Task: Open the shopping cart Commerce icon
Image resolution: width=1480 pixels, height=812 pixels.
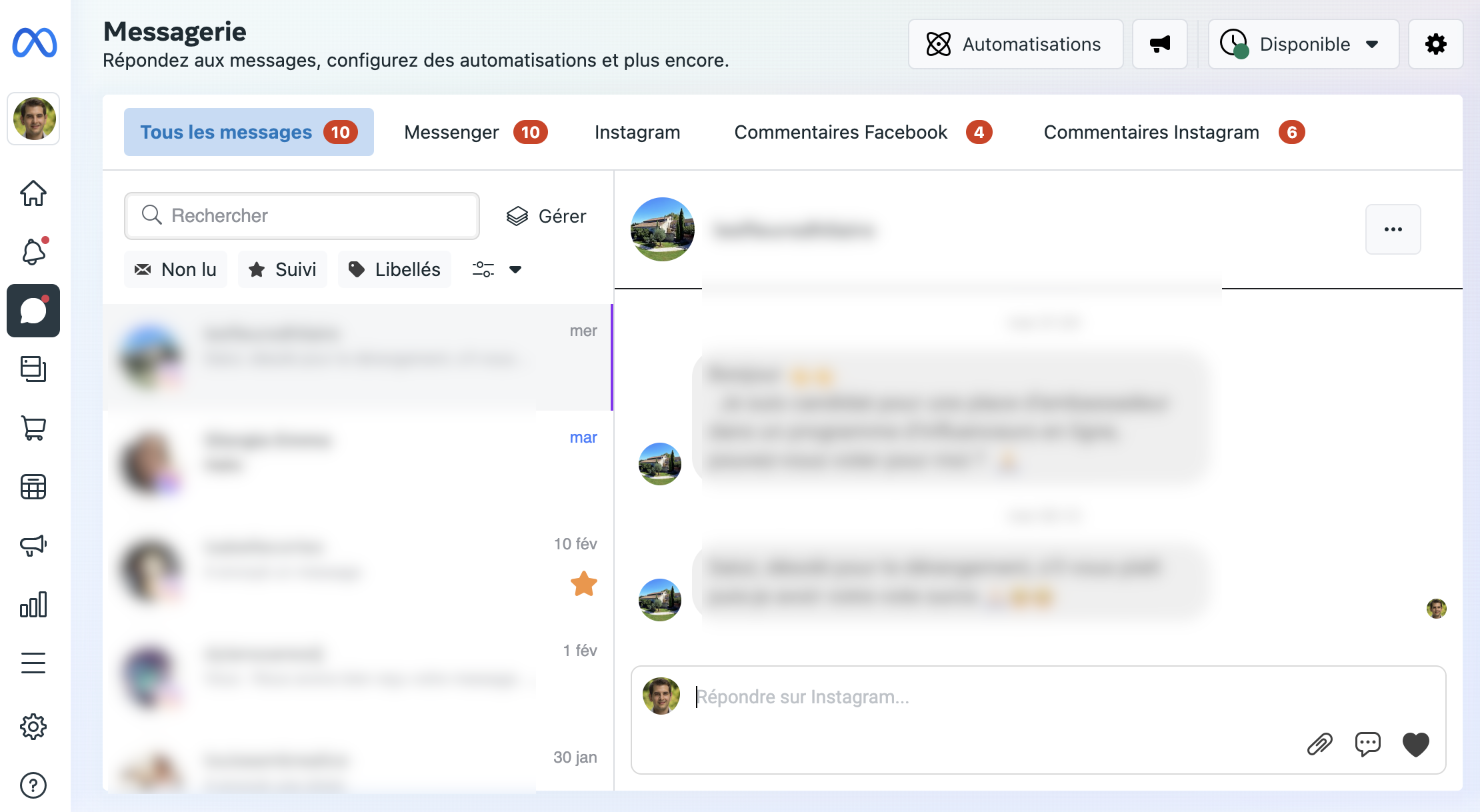Action: pos(33,428)
